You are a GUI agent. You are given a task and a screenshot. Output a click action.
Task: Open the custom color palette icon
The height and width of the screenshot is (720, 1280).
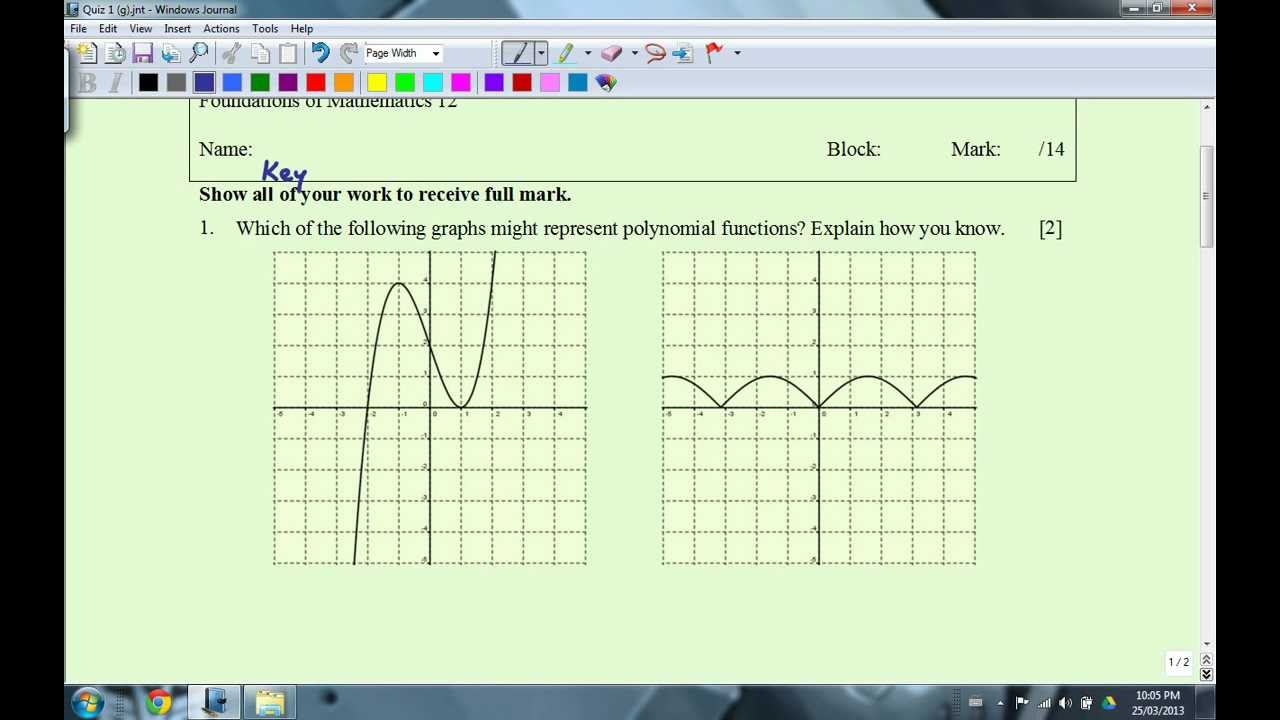tap(606, 83)
